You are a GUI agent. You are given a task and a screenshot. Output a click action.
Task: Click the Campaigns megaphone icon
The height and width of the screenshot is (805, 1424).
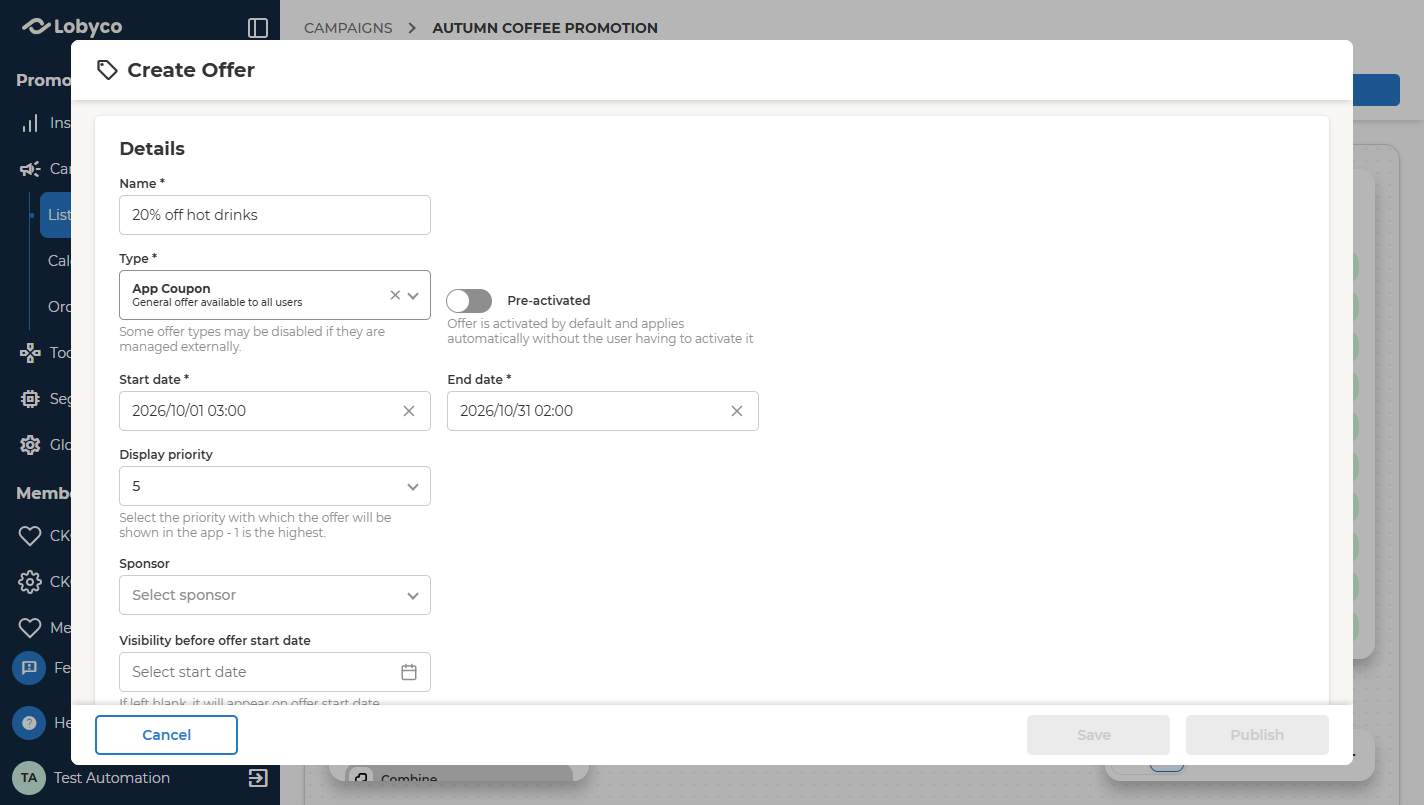(31, 169)
